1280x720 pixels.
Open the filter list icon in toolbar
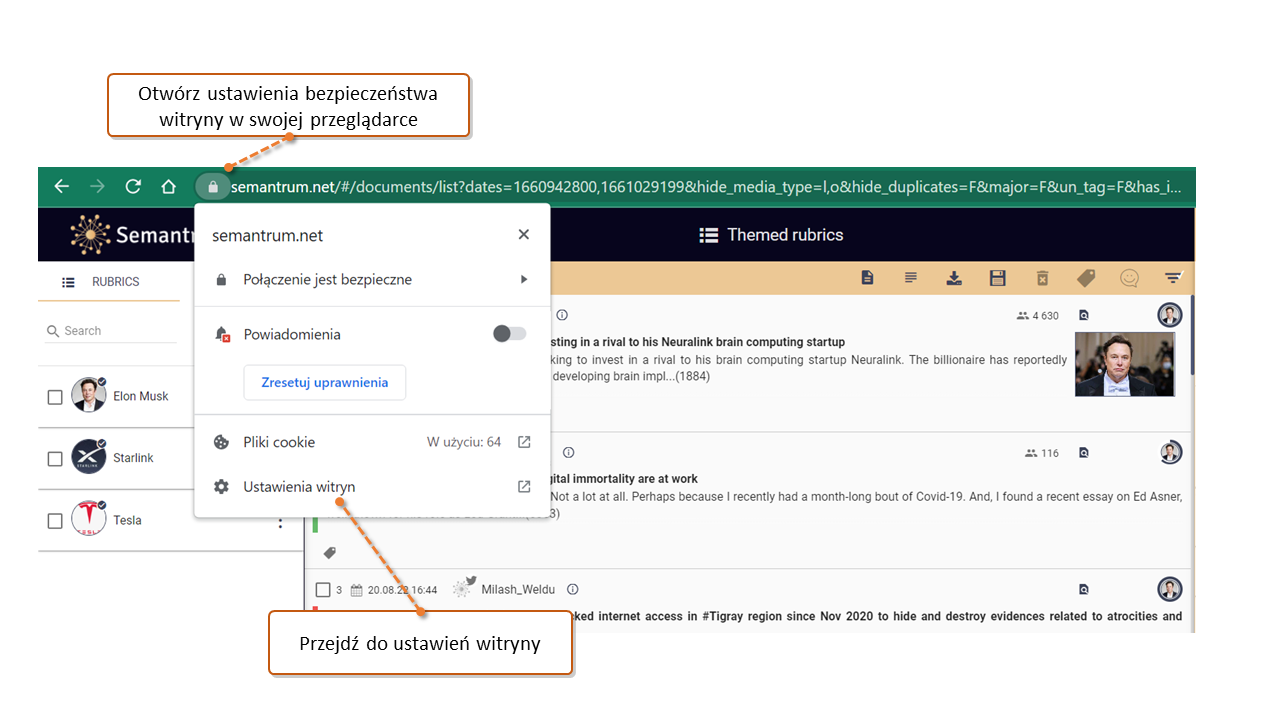(x=1173, y=278)
